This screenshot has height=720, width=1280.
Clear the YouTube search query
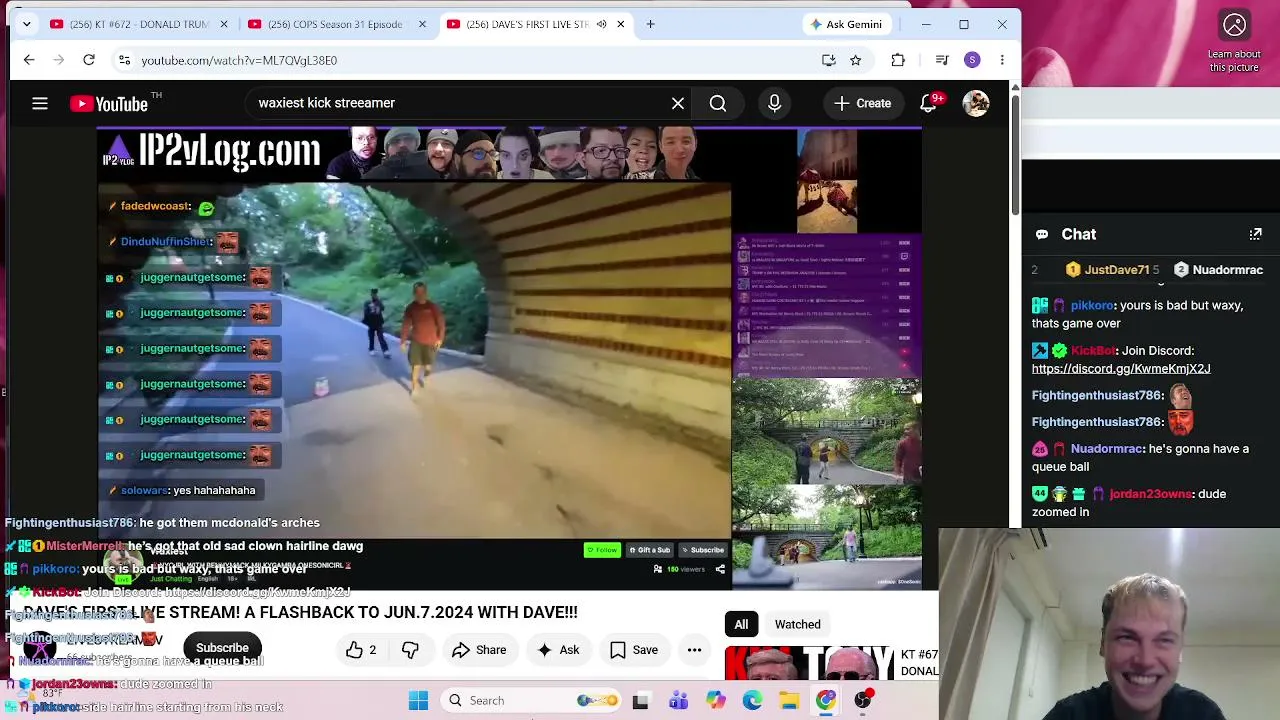[678, 103]
